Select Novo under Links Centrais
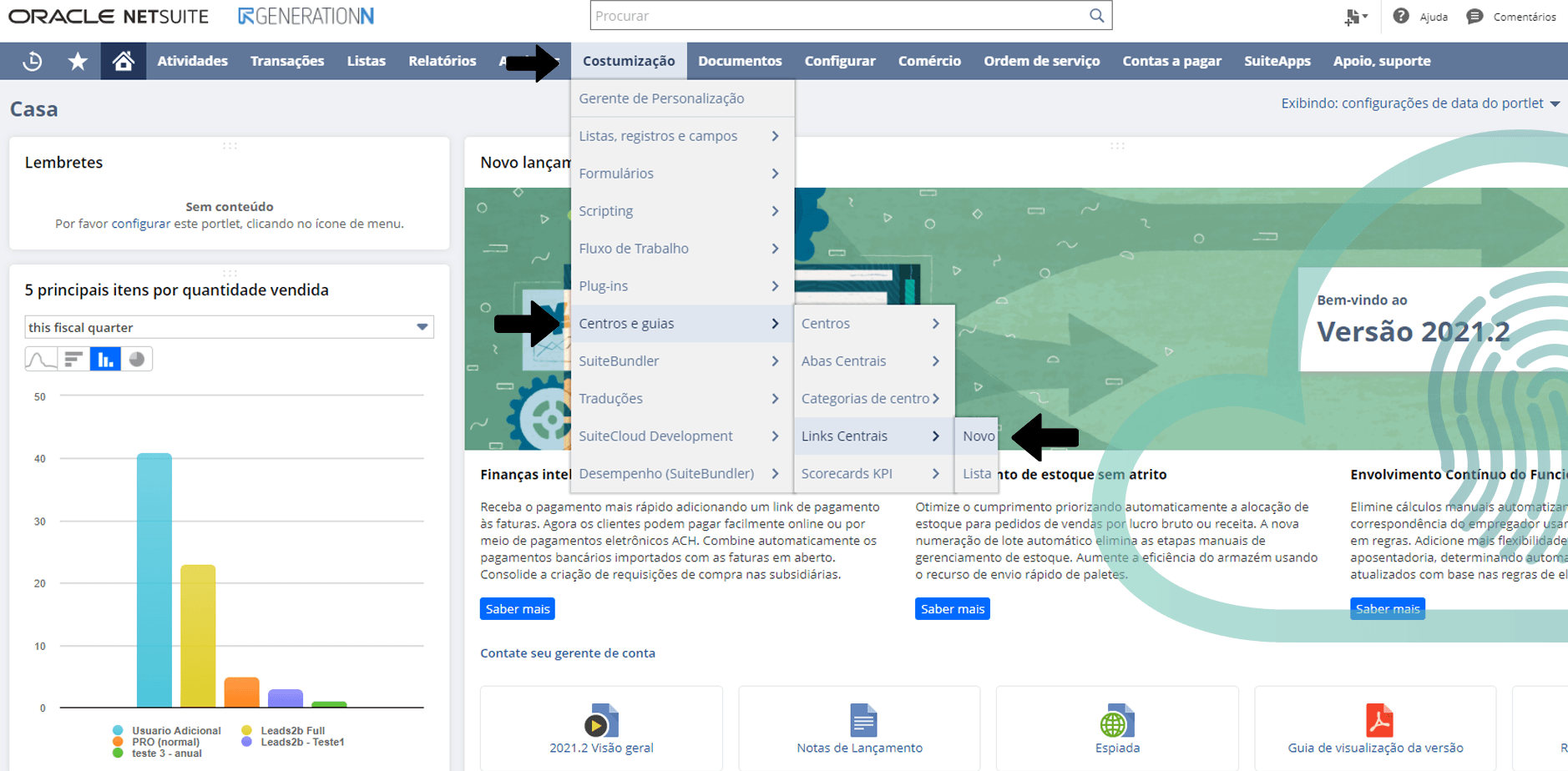The image size is (1568, 771). pyautogui.click(x=978, y=435)
